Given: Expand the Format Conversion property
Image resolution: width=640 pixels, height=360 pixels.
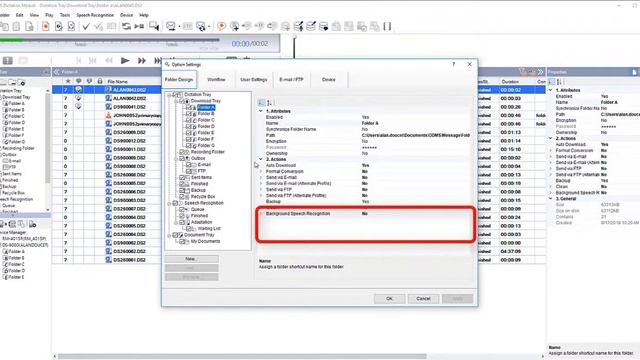Looking at the screenshot, I should tap(261, 171).
